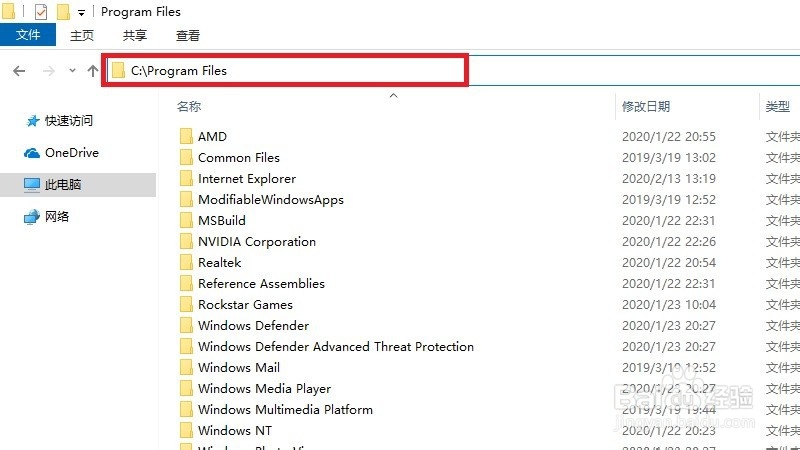Switch to the 主页 ribbon tab
Screen dimensions: 800x450
click(82, 35)
